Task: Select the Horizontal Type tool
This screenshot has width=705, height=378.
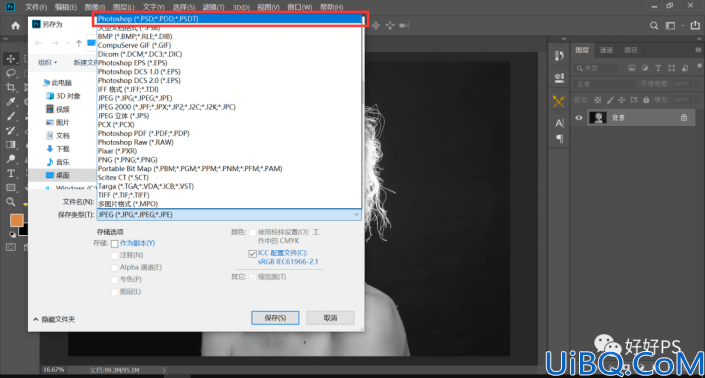Action: [11, 173]
